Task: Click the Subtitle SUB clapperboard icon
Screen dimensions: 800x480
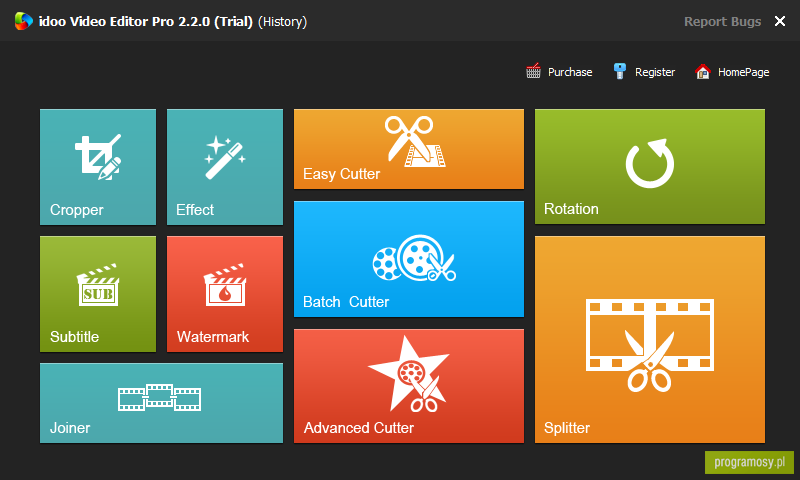Action: pos(98,285)
